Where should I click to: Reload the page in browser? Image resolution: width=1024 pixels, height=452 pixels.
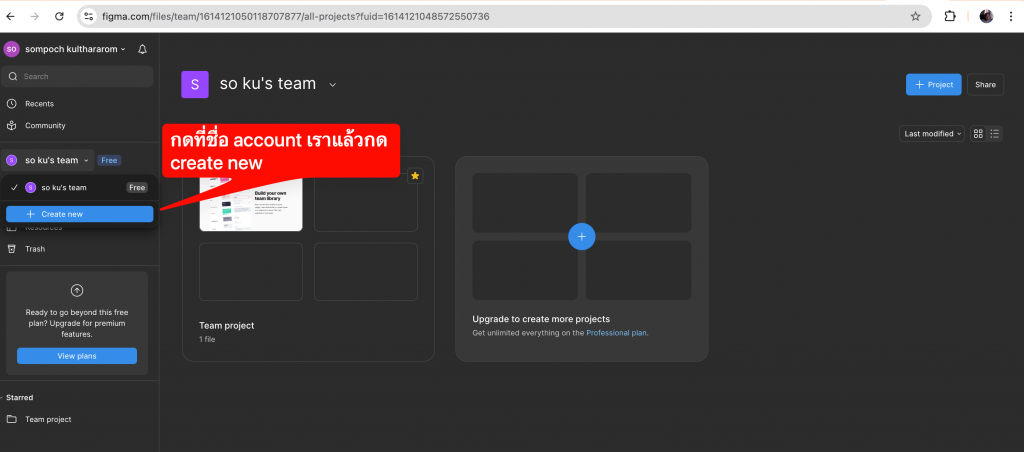pos(59,16)
